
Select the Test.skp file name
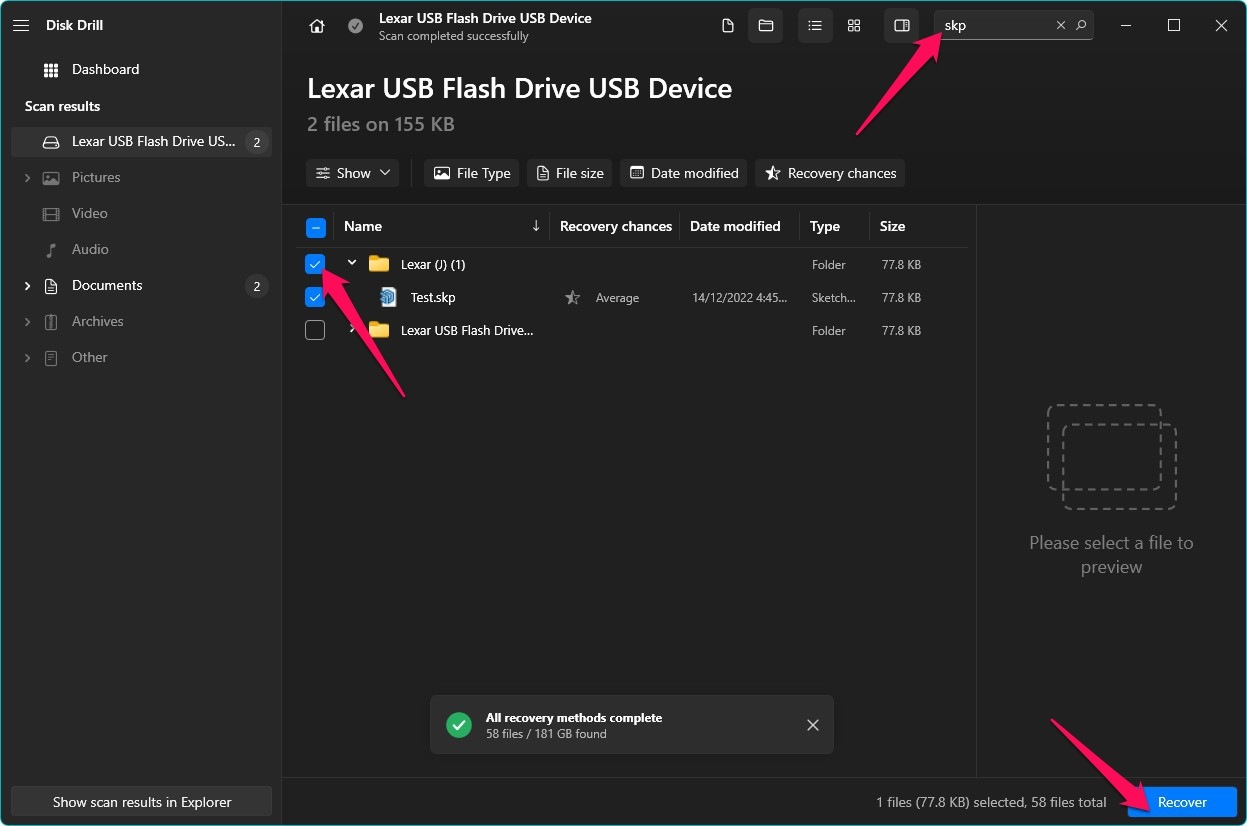[x=433, y=298]
